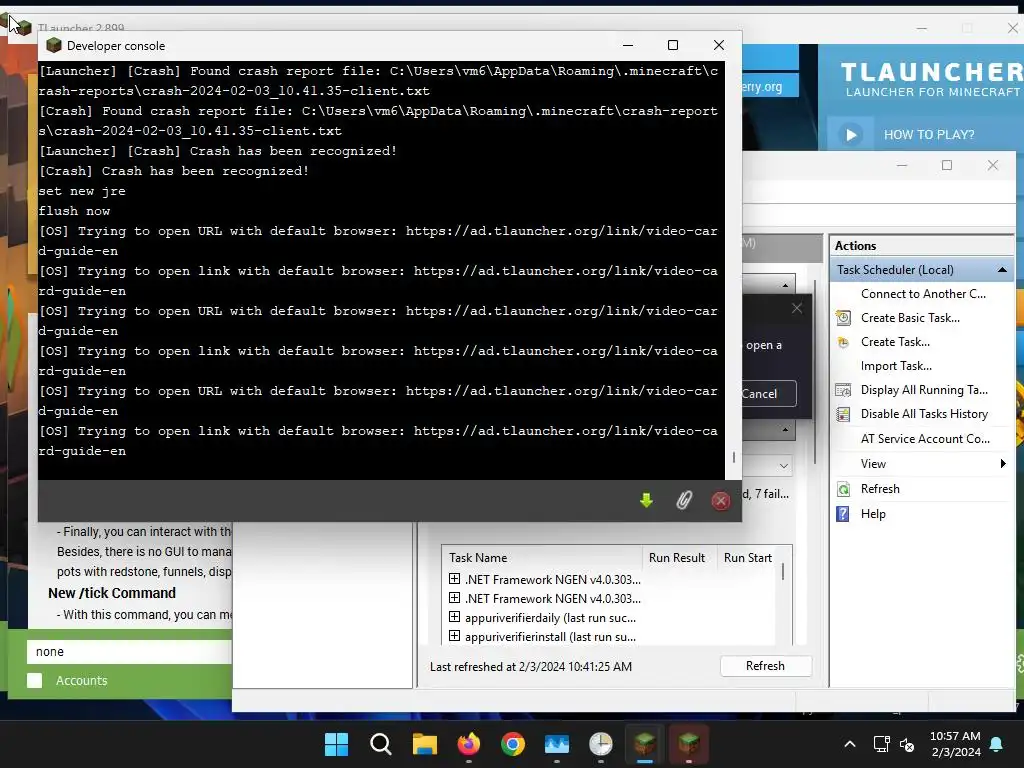This screenshot has height=768, width=1024.
Task: Select Disable All Tasks History action
Action: click(x=923, y=414)
